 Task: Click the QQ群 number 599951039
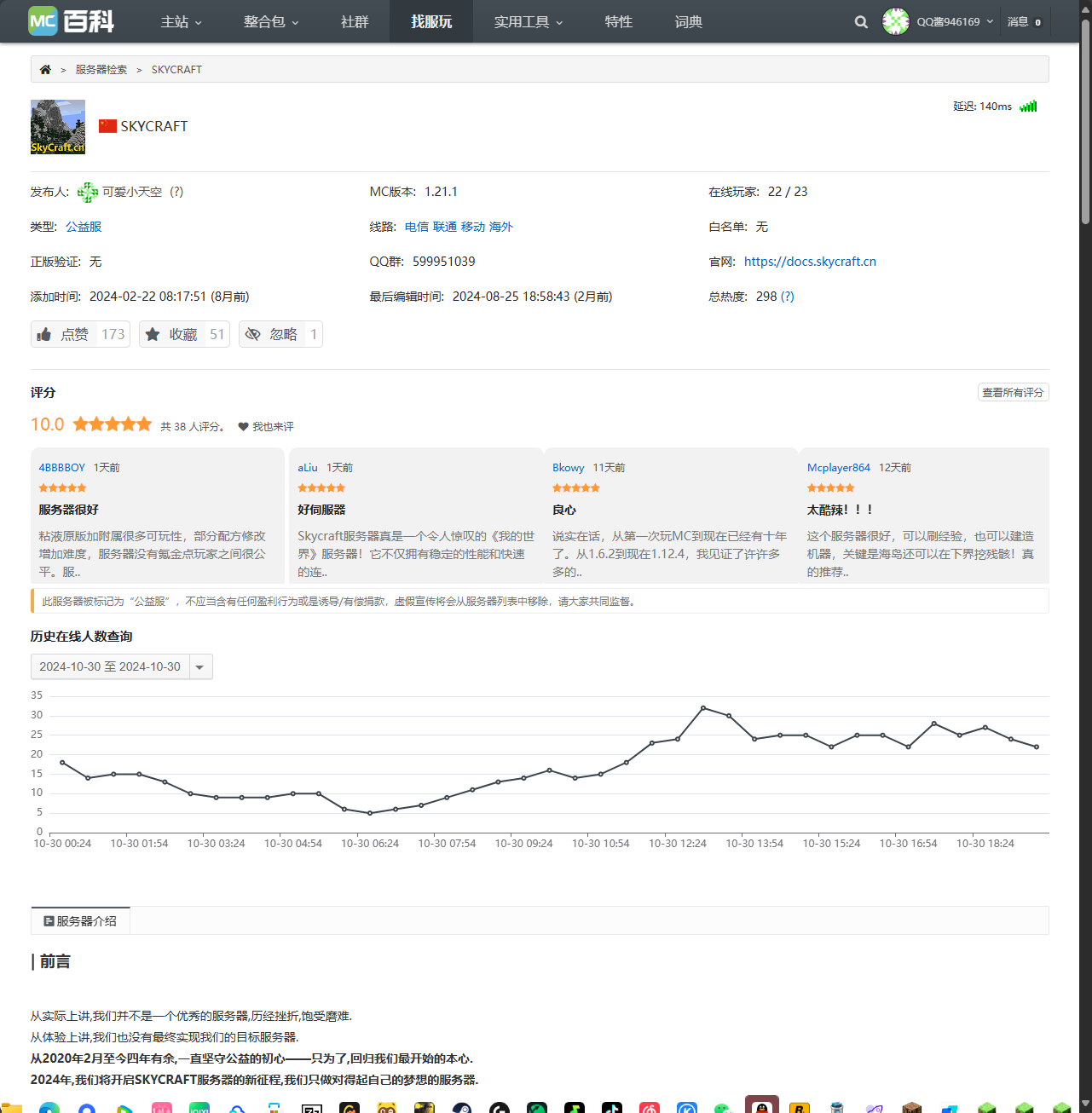pyautogui.click(x=444, y=262)
